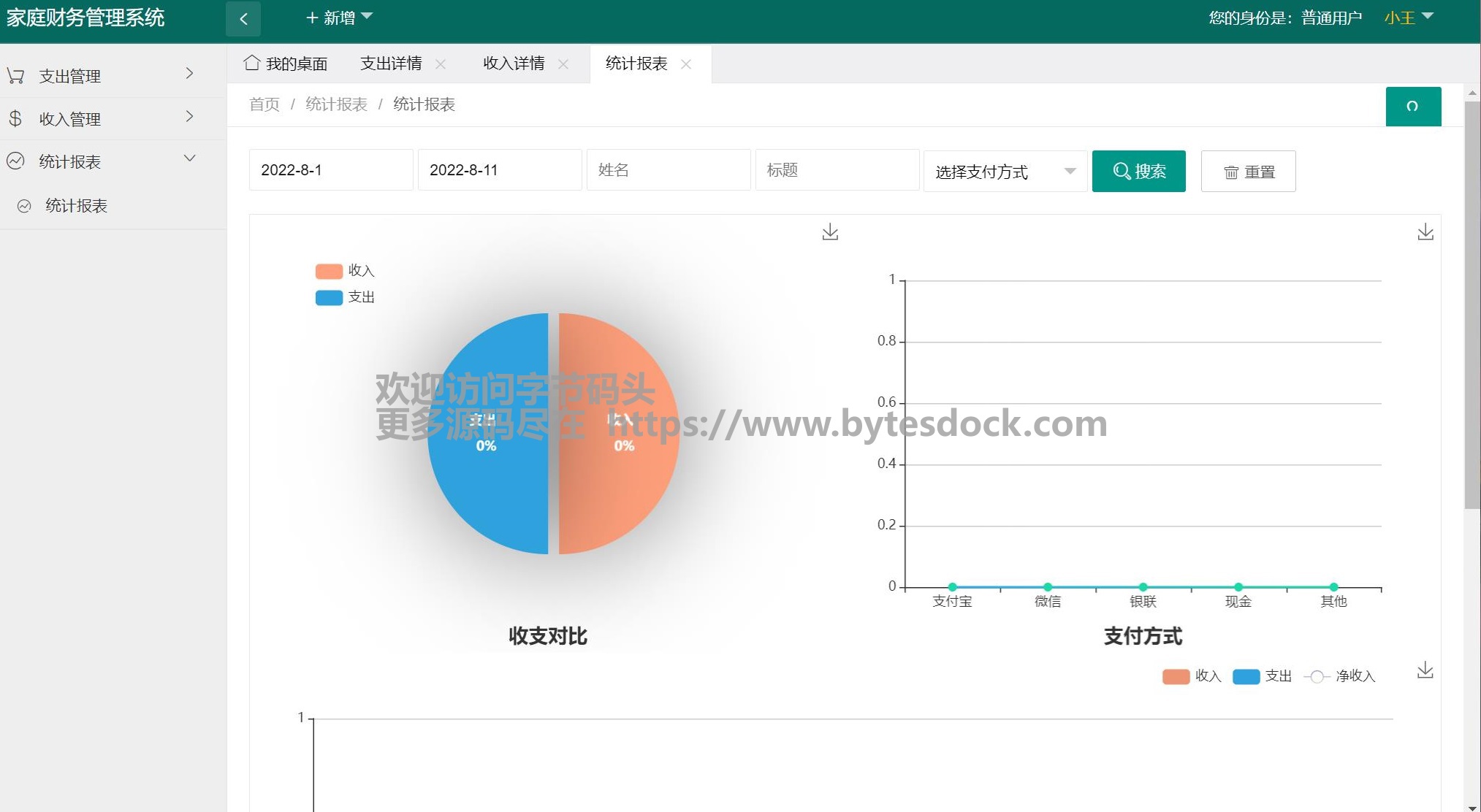Download the payment method chart image

1425,232
